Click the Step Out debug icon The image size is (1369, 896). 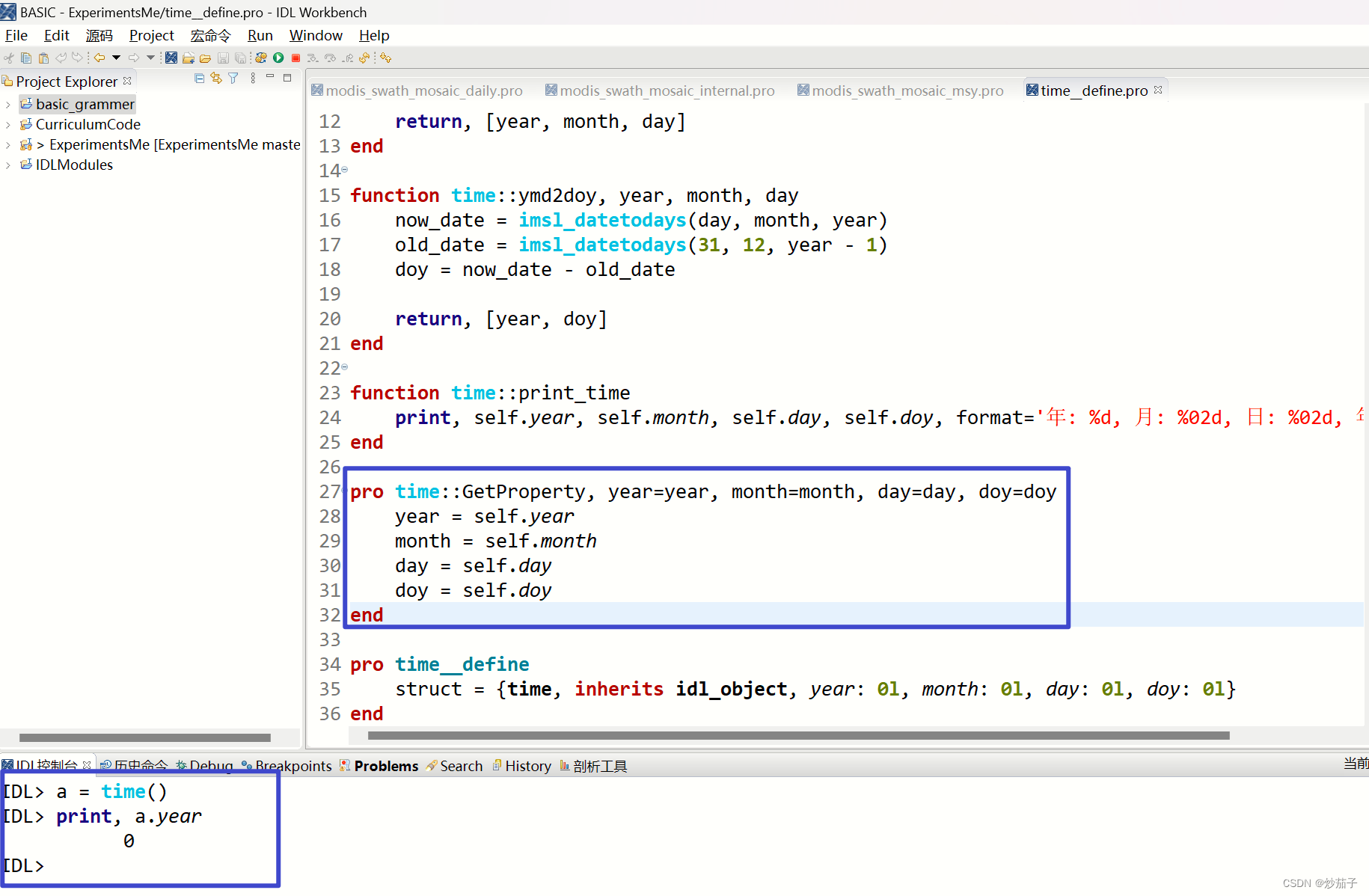click(x=348, y=58)
